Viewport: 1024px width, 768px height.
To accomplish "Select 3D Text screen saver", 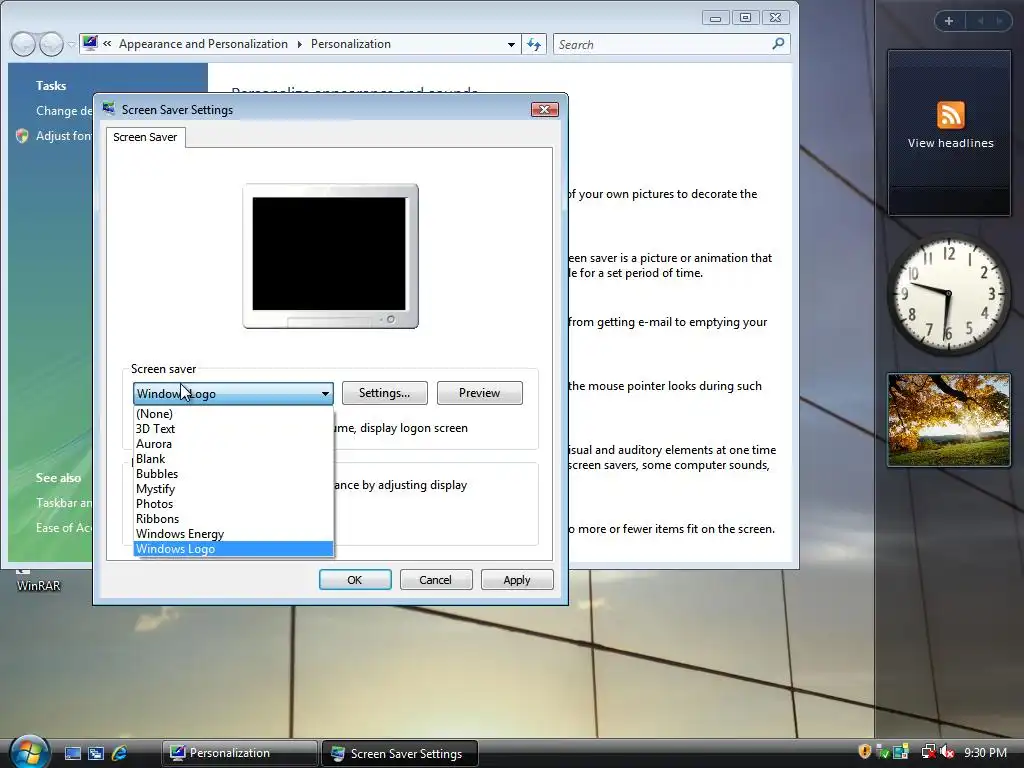I will coord(233,428).
